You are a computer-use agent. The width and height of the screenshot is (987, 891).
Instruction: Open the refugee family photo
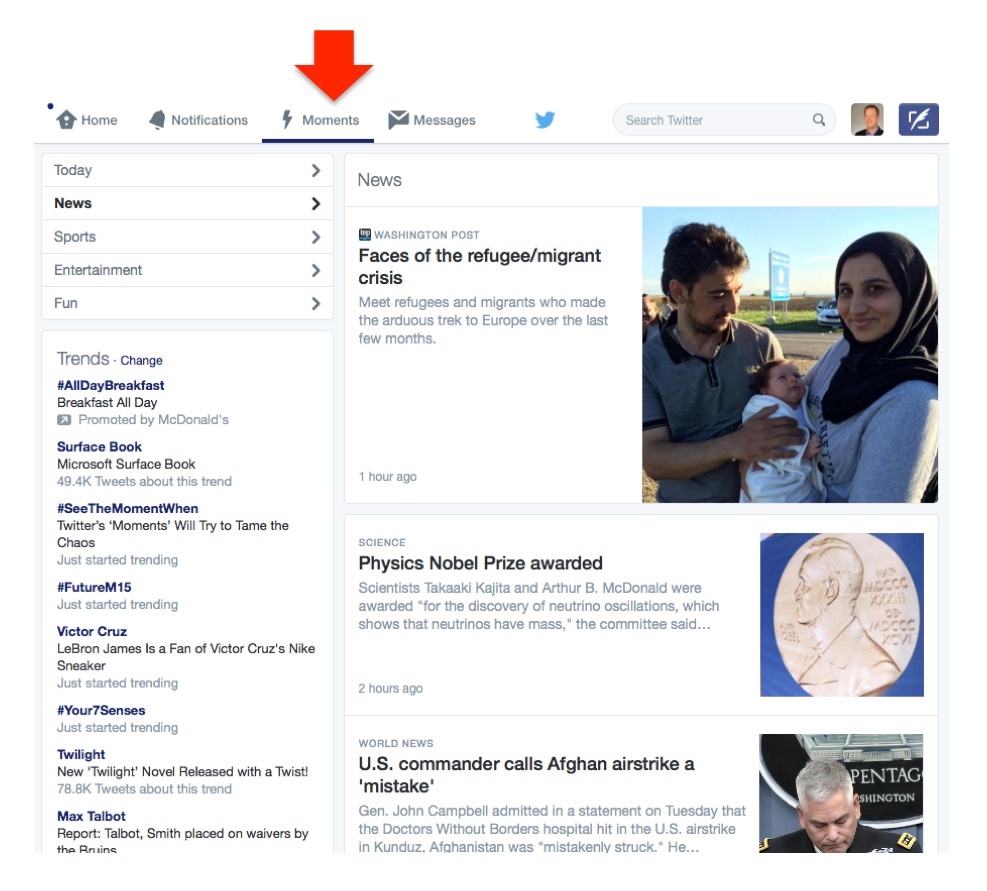[789, 354]
